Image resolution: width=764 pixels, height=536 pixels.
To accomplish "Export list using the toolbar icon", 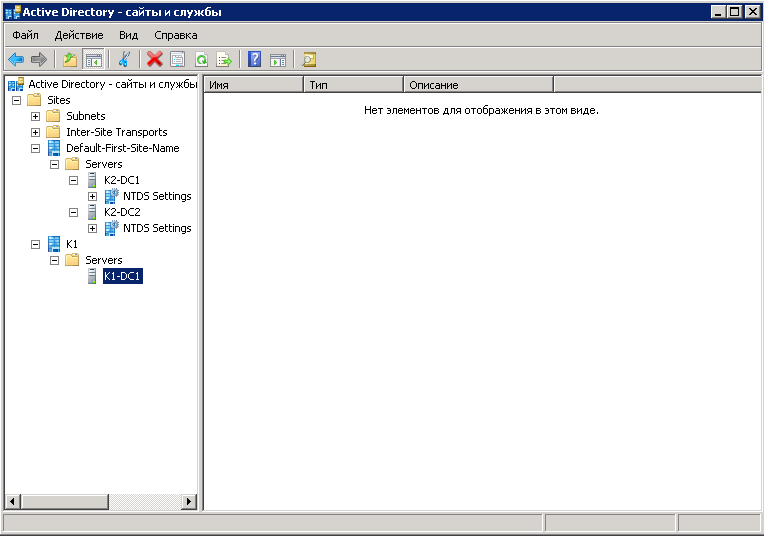I will point(224,59).
